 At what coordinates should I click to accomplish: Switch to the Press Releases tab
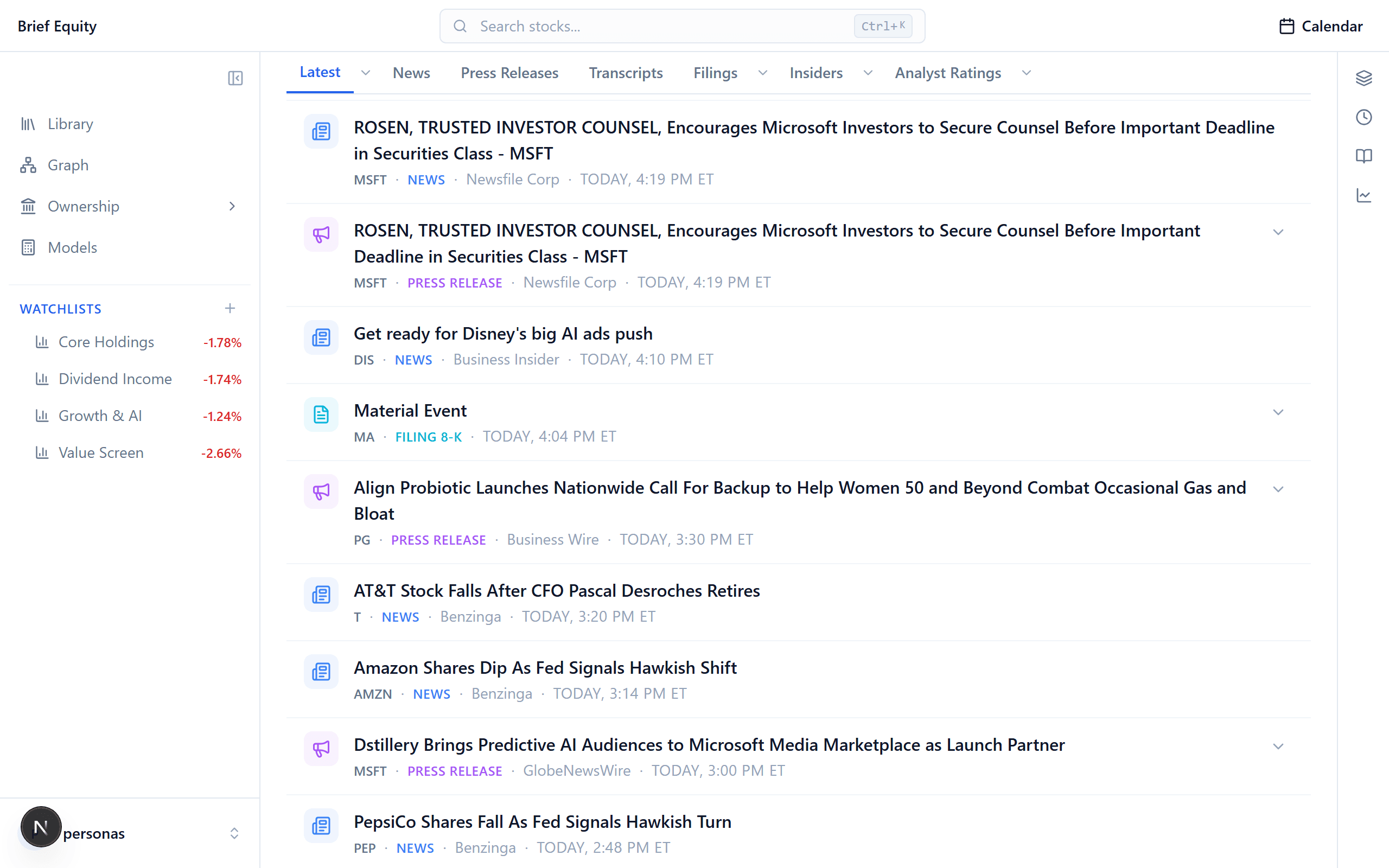(509, 73)
